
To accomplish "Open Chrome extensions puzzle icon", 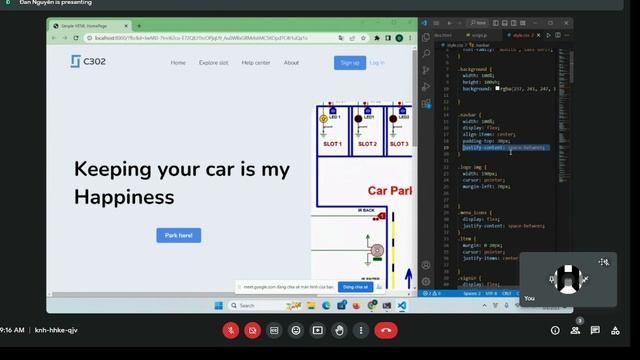I will click(377, 38).
